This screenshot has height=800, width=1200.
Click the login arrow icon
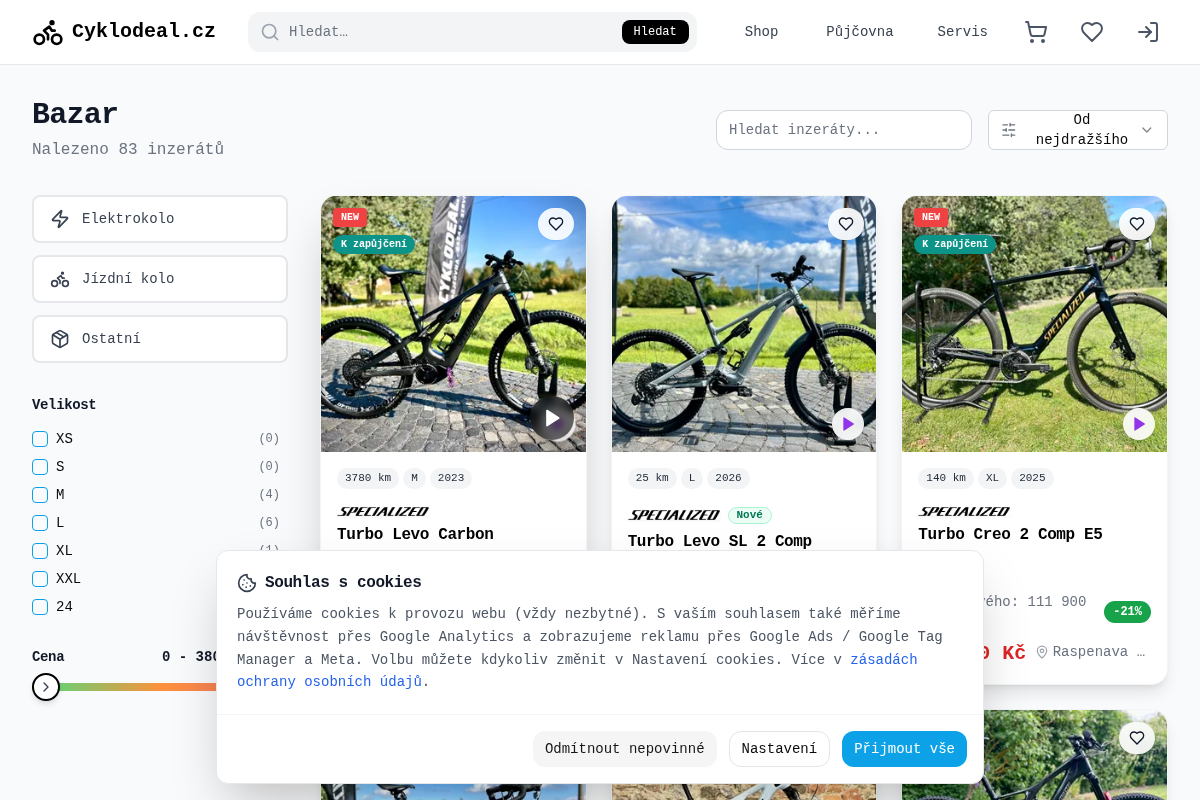pyautogui.click(x=1148, y=32)
